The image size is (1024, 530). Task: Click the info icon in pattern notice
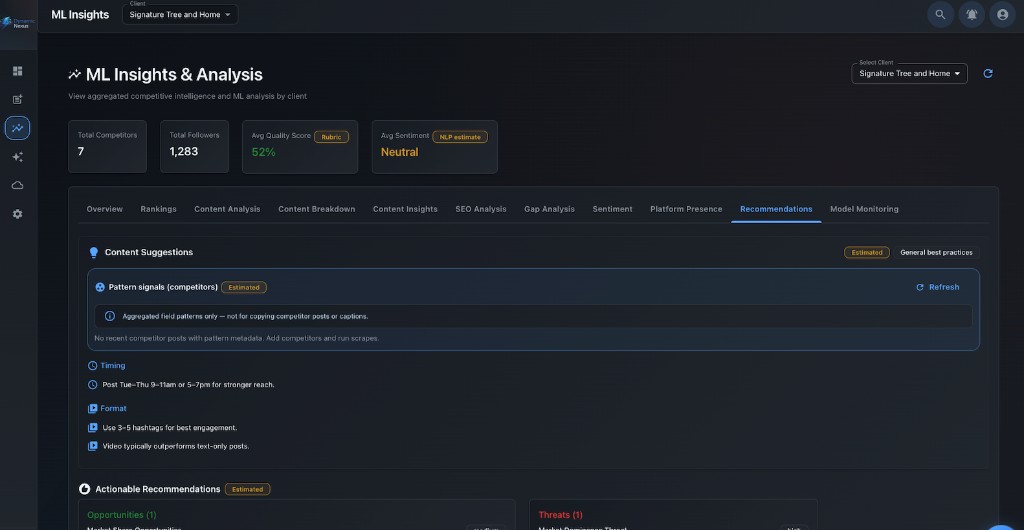110,316
